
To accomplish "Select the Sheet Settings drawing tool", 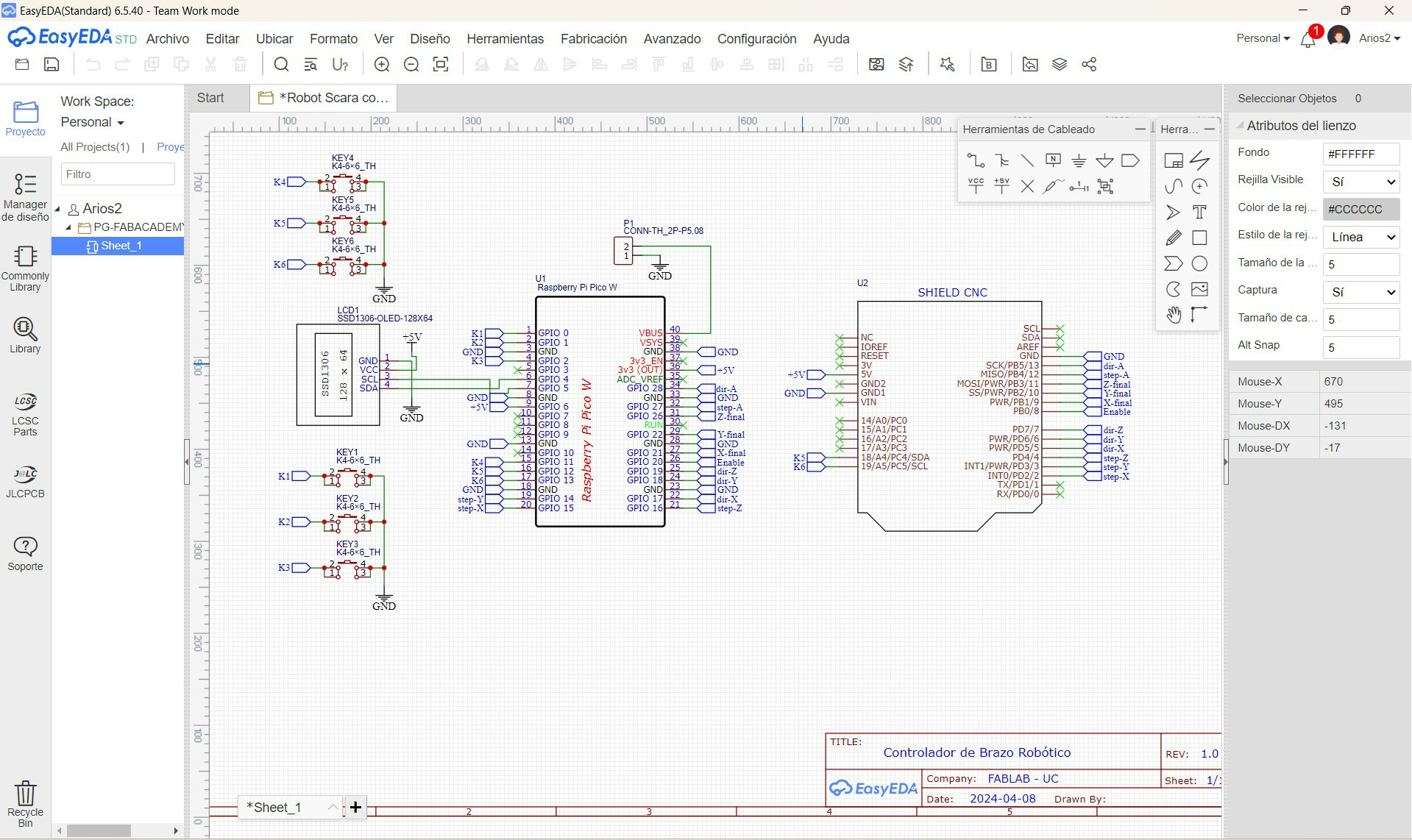I will (1174, 160).
